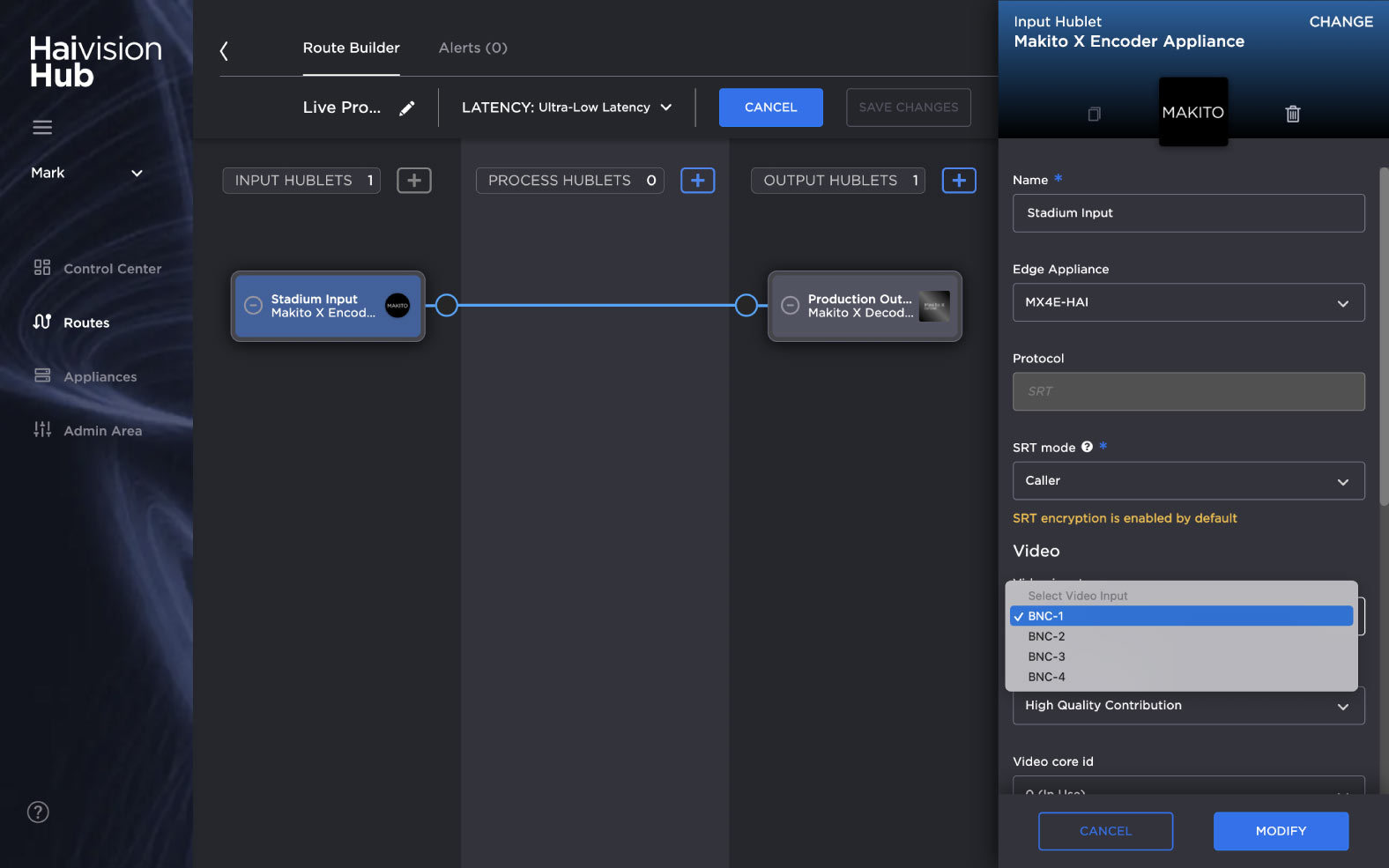The image size is (1389, 868).
Task: Click 'SRT encryption is enabled by default' notice
Action: (1125, 518)
